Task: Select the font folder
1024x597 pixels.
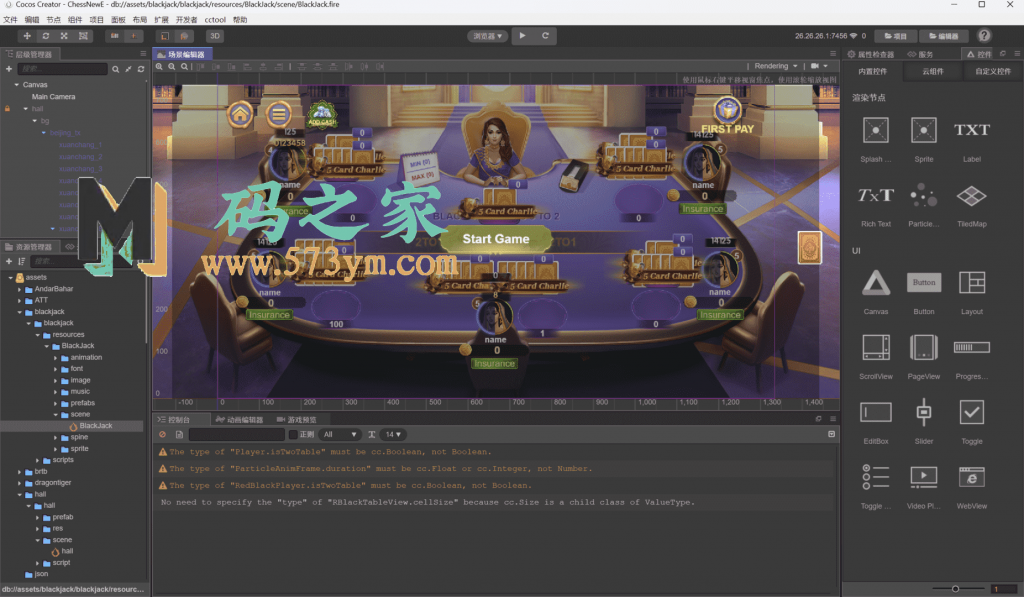Action: (x=76, y=369)
